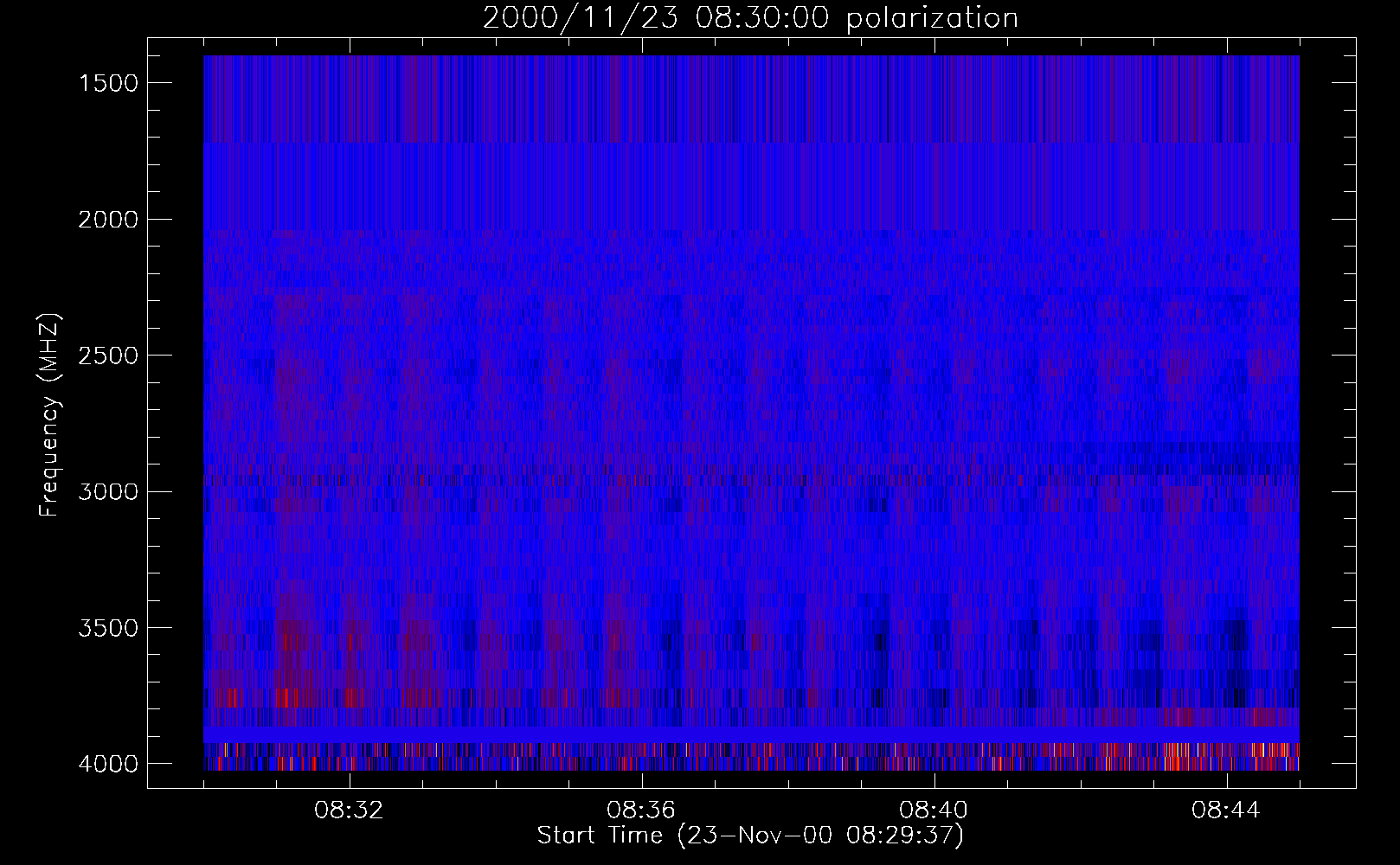Click the 08:40 time tick label
1400x865 pixels.
pos(934,811)
